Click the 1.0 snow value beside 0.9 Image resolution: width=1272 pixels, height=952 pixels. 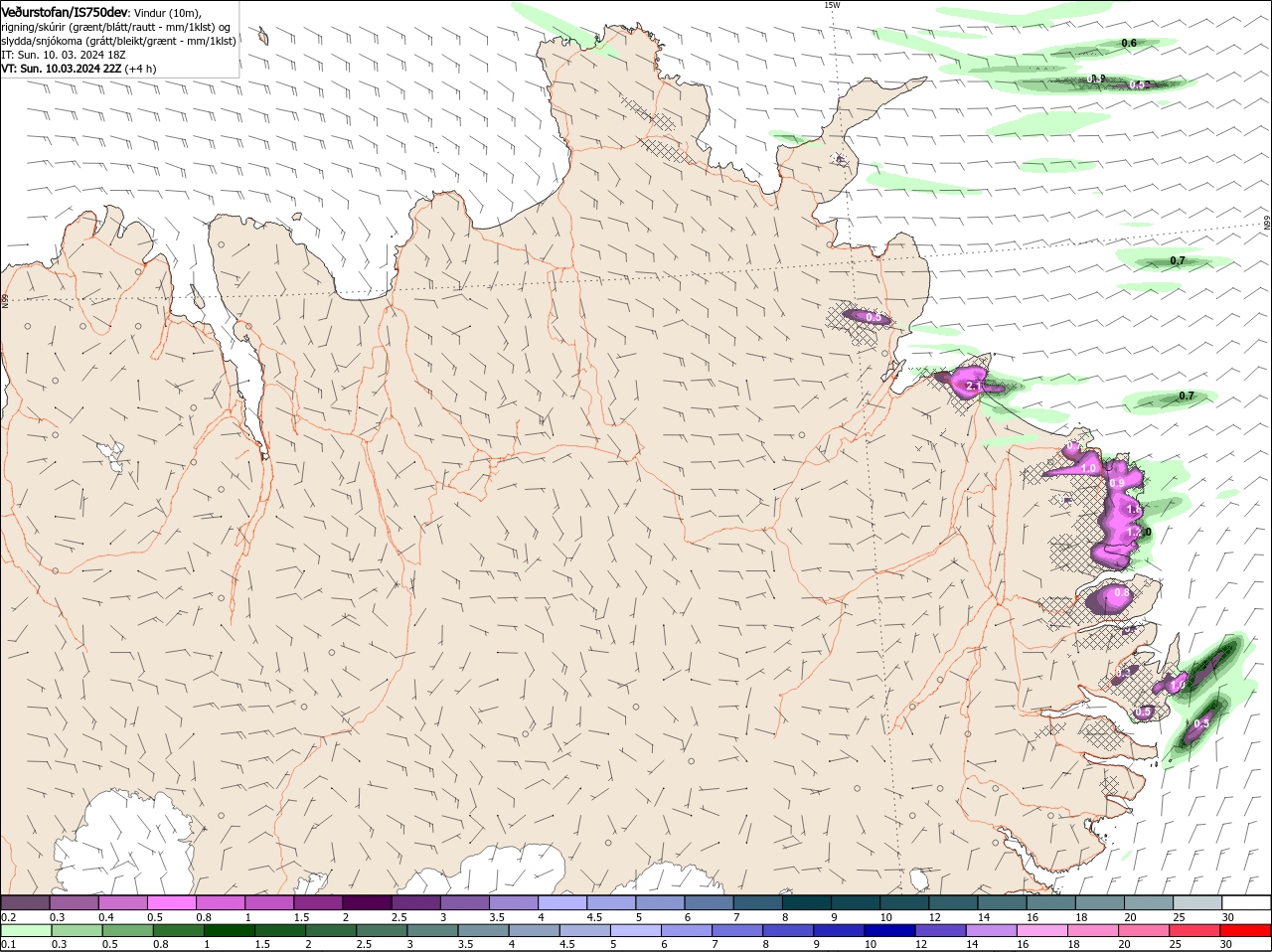point(1088,468)
